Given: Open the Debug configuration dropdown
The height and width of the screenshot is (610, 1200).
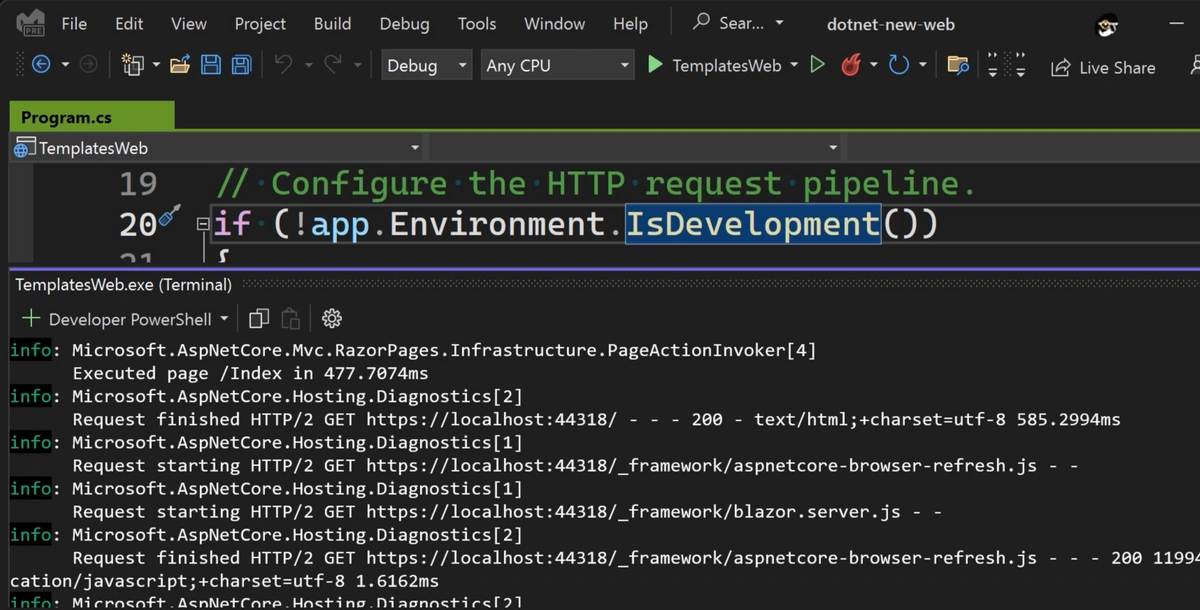Looking at the screenshot, I should click(x=427, y=65).
